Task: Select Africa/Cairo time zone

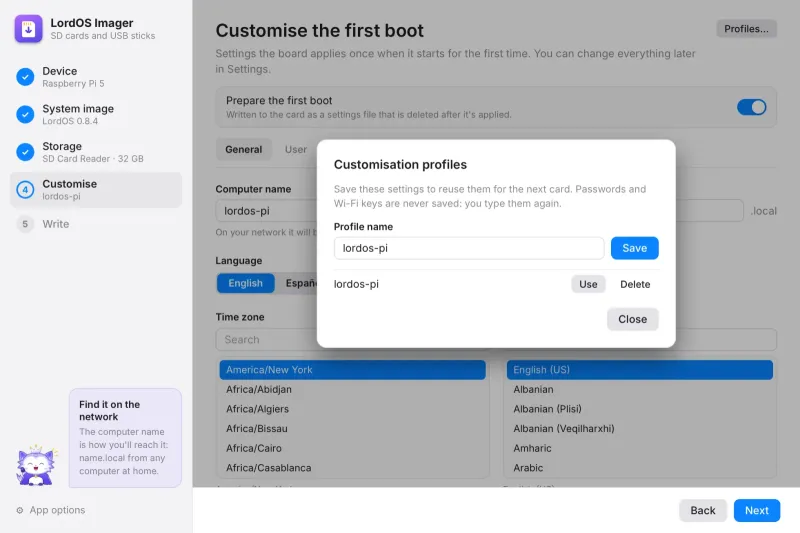Action: (352, 448)
